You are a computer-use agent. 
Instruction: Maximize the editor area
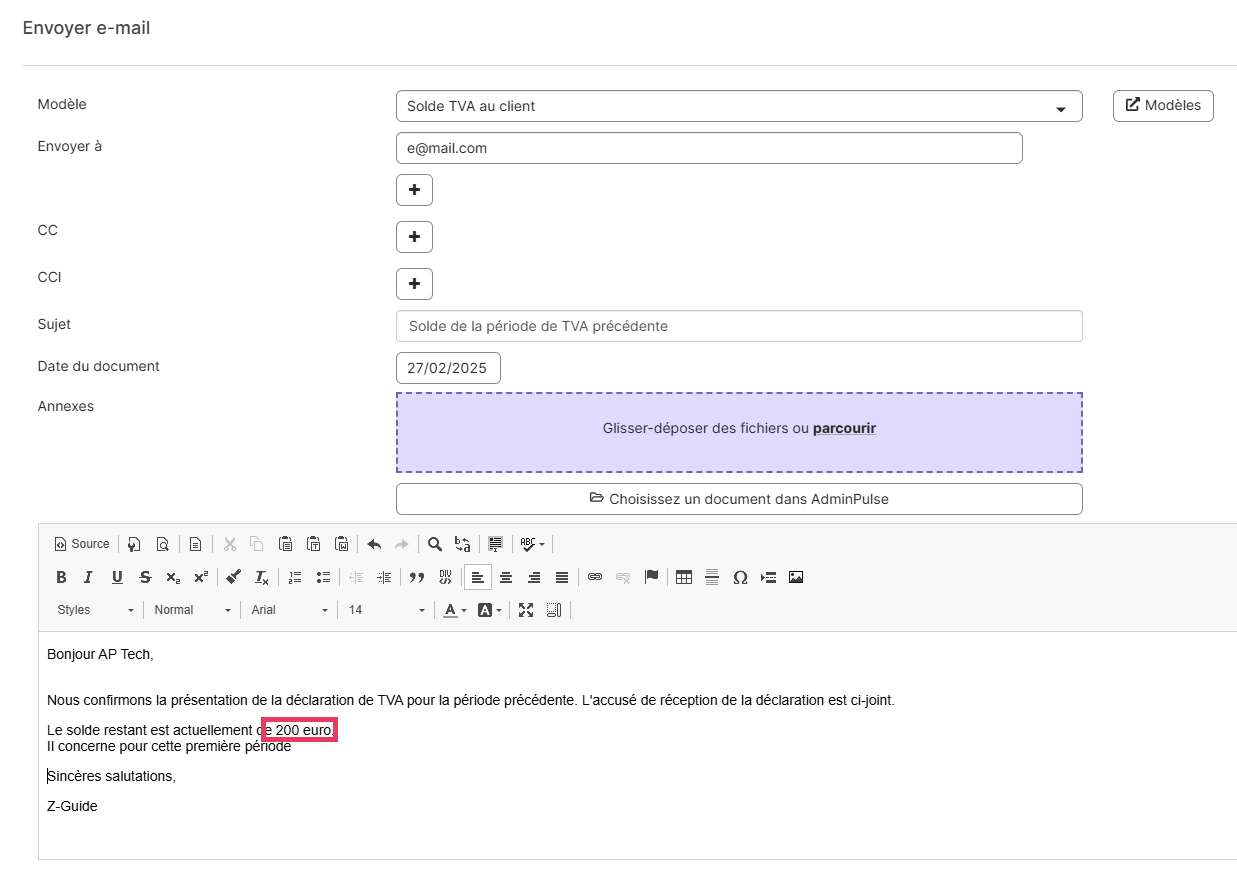click(x=526, y=610)
